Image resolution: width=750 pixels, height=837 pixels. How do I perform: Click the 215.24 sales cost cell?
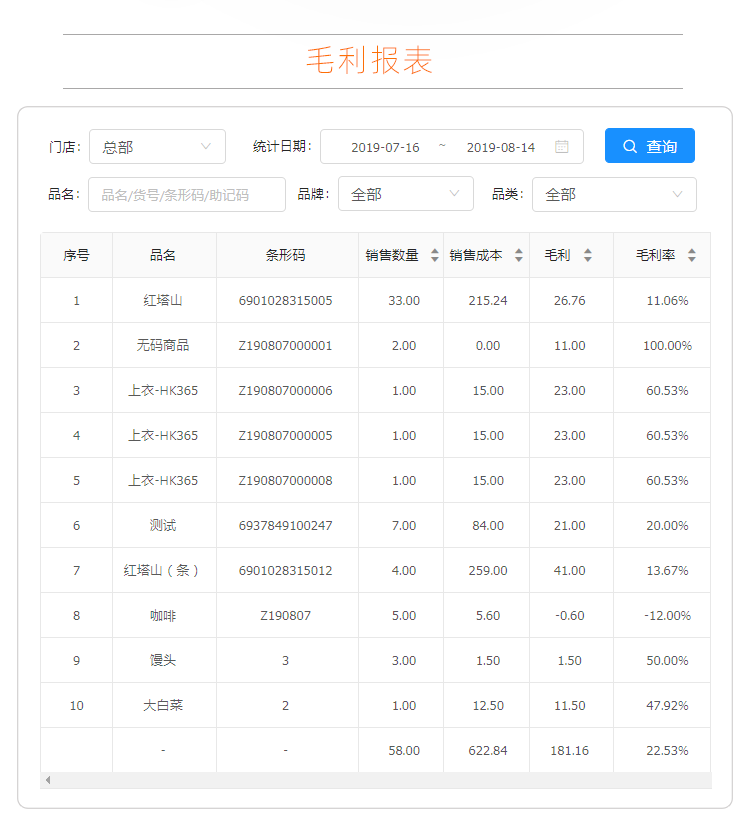(486, 301)
